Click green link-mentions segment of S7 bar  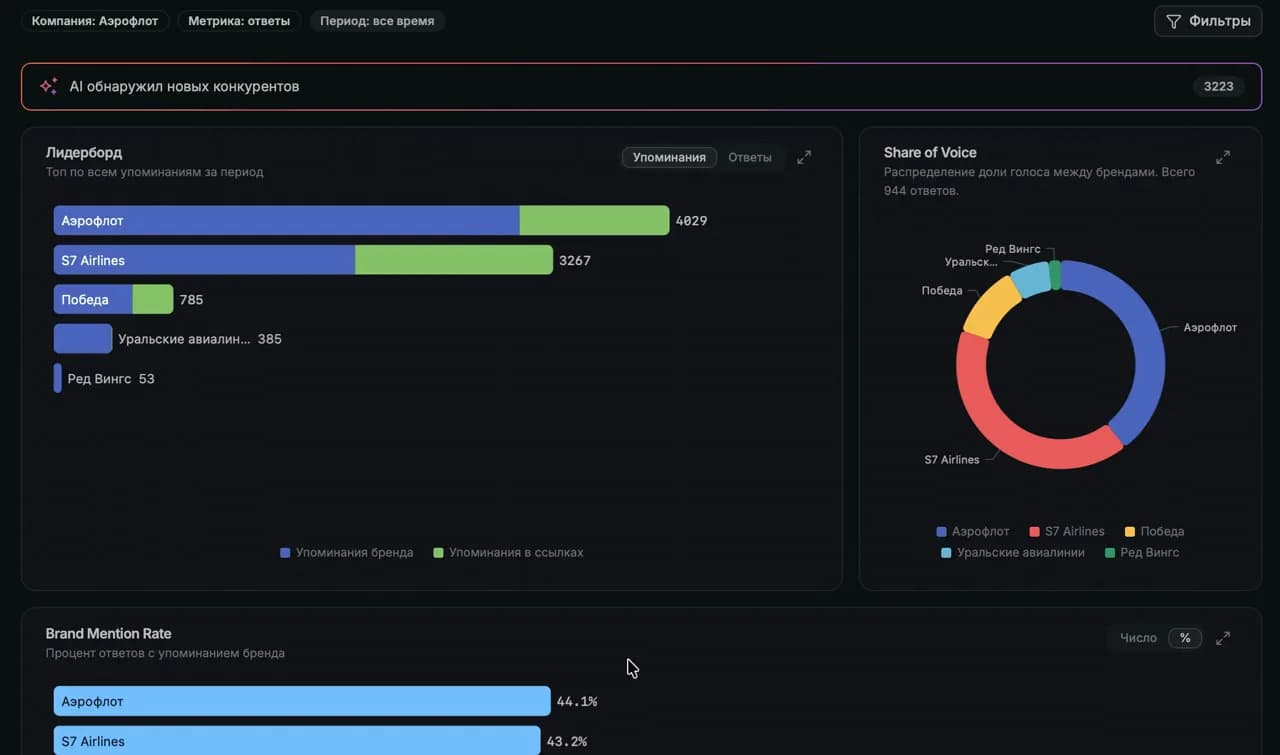pos(454,260)
